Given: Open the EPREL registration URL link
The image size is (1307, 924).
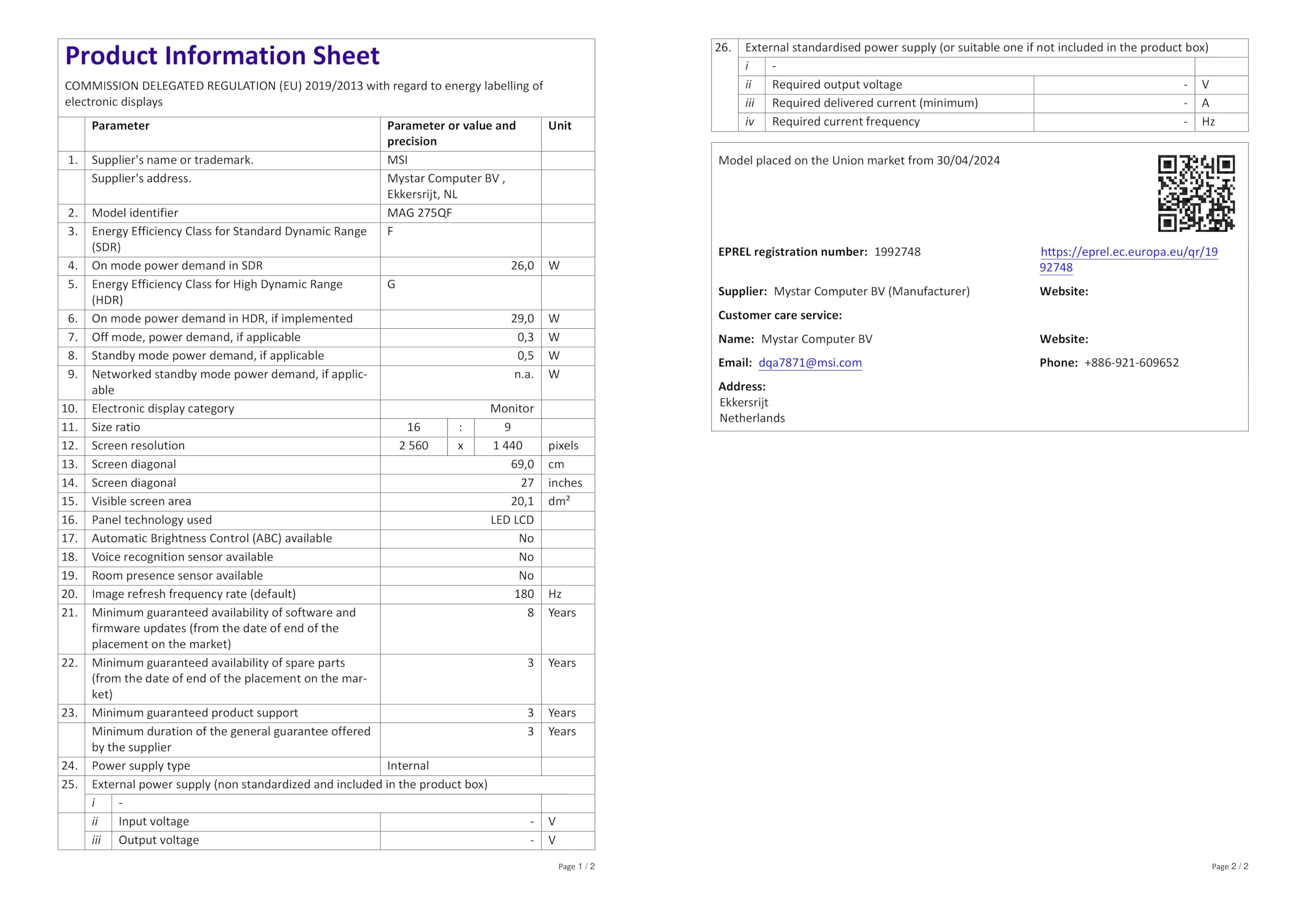Looking at the screenshot, I should (x=1128, y=252).
